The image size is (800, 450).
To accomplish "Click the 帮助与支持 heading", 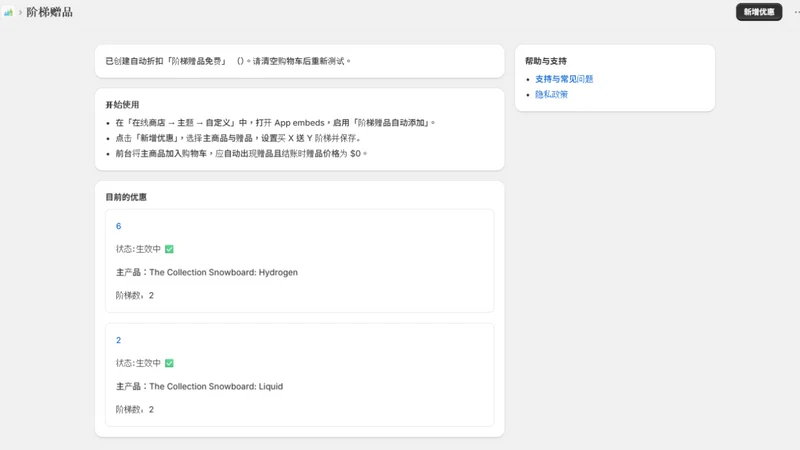I will [546, 61].
